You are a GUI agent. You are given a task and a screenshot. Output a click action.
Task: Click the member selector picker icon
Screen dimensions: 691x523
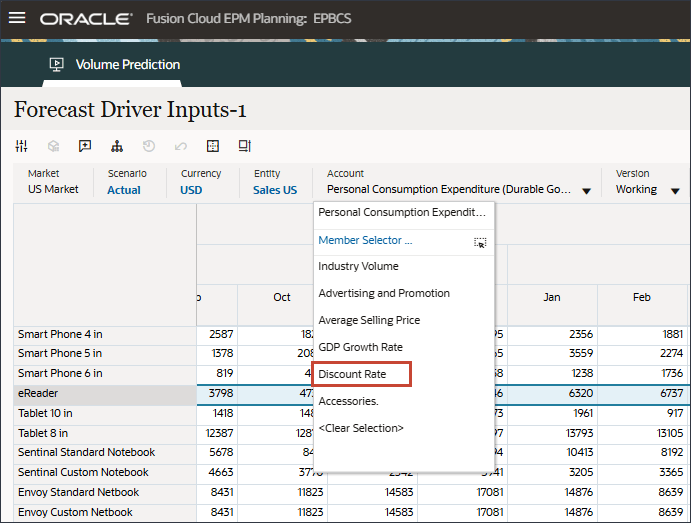pyautogui.click(x=480, y=242)
